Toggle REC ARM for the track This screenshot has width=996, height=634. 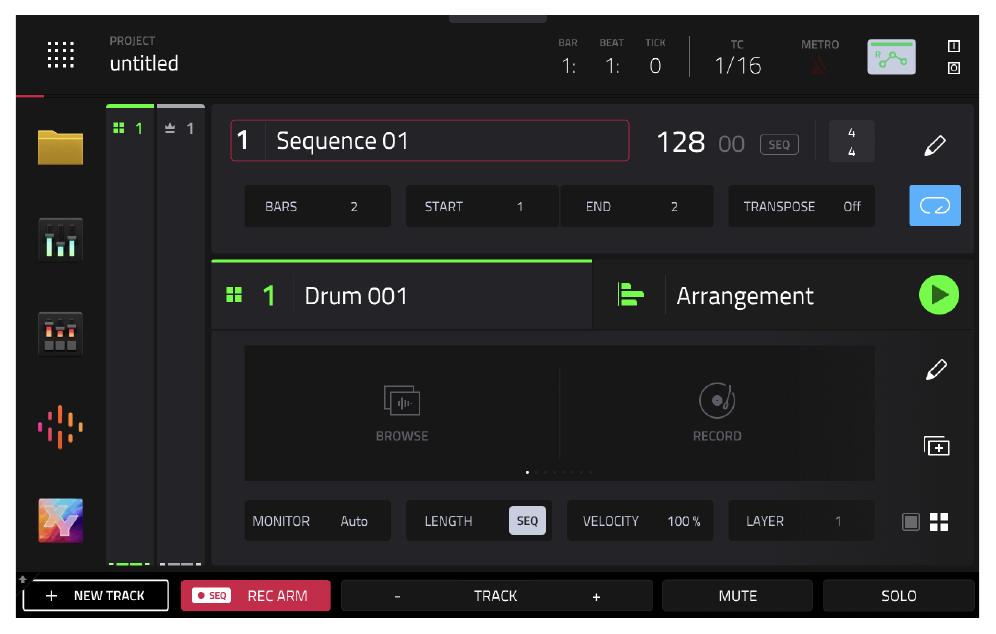pos(255,596)
